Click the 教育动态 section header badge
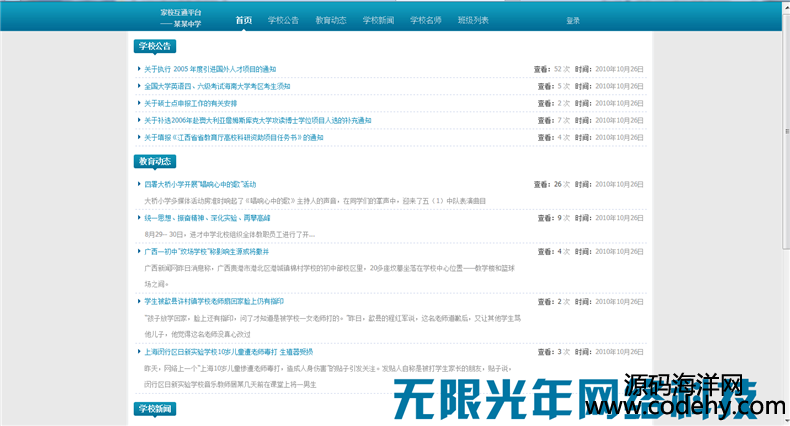 point(155,160)
